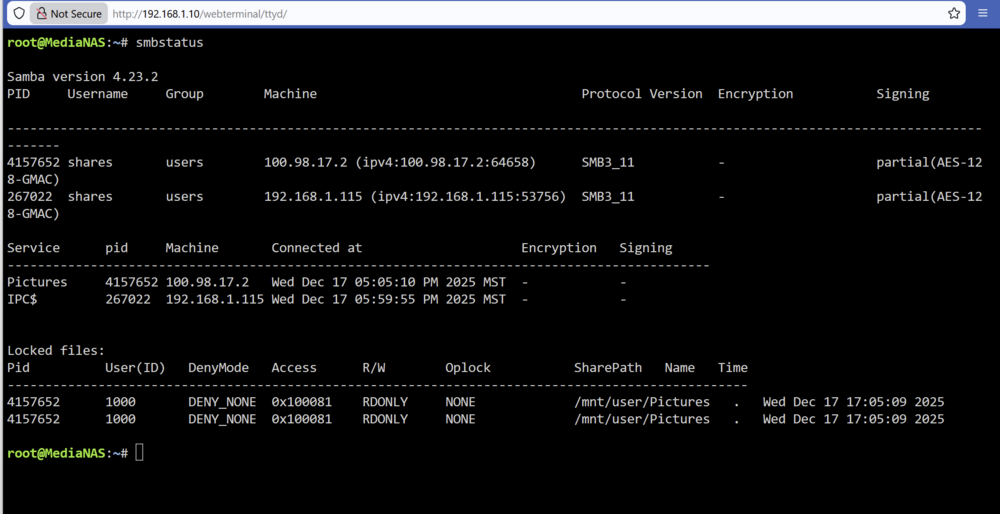Click the 'SharePath' column header

pos(608,368)
